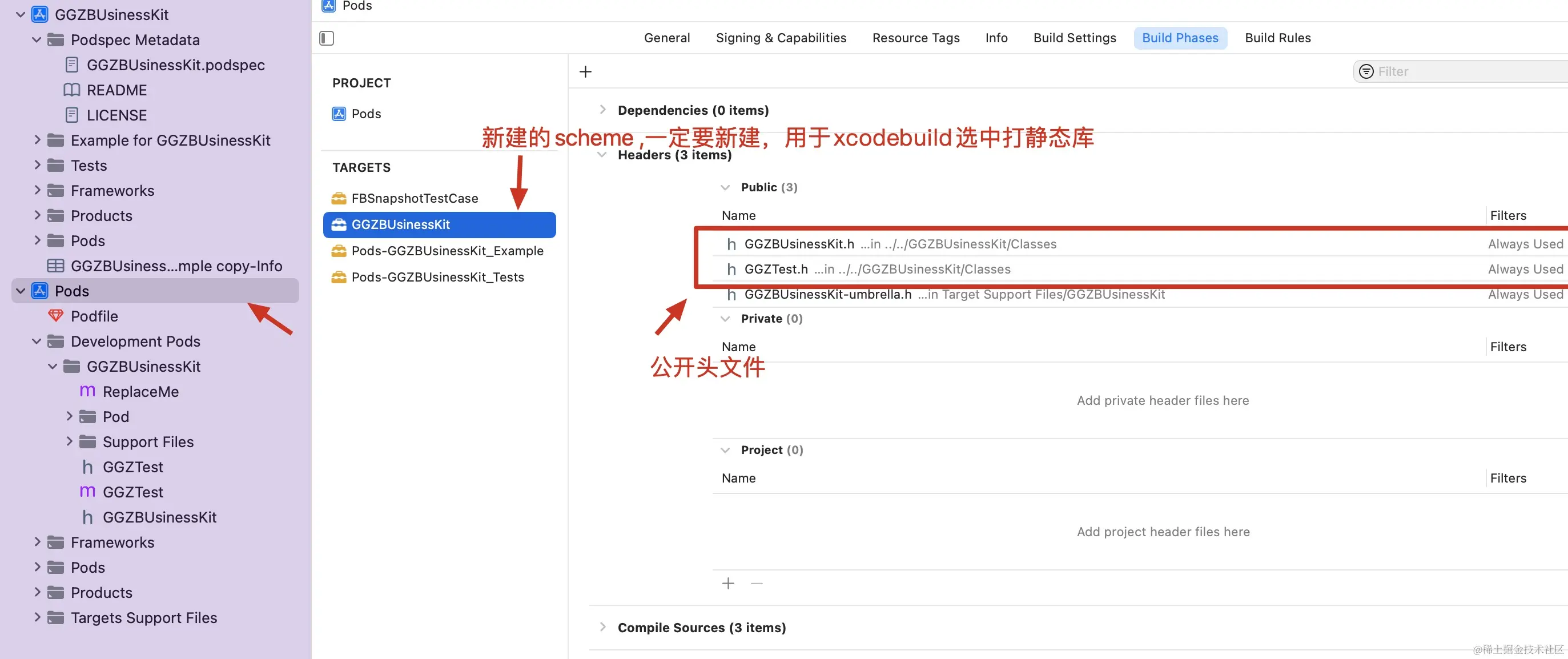Open the README book icon file
Viewport: 1568px width, 659px height.
click(x=72, y=90)
